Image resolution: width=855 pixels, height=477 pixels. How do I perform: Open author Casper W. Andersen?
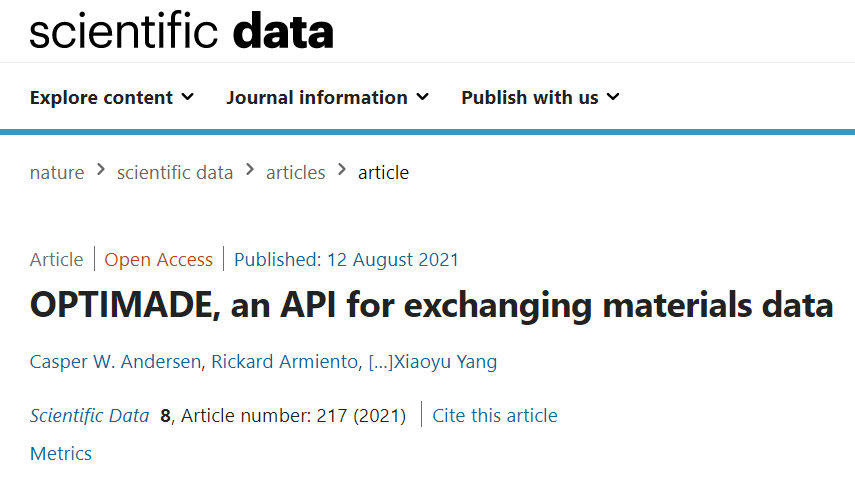coord(115,361)
